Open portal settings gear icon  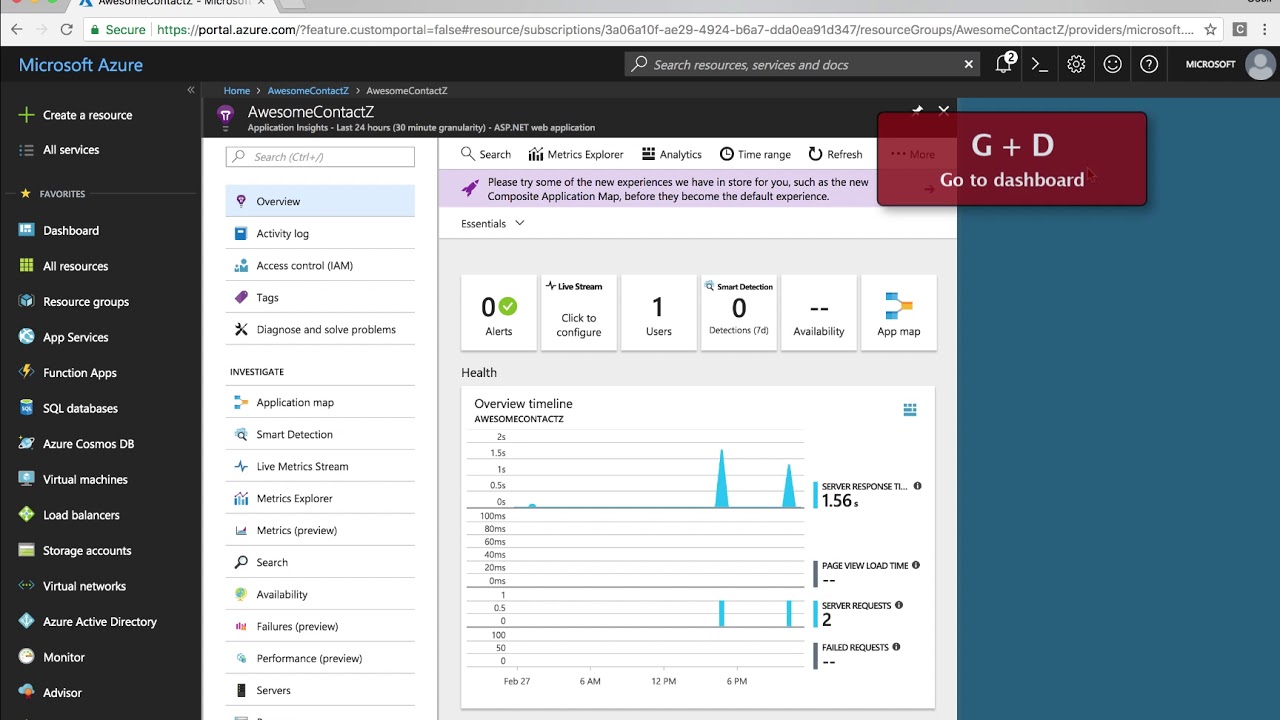1076,64
